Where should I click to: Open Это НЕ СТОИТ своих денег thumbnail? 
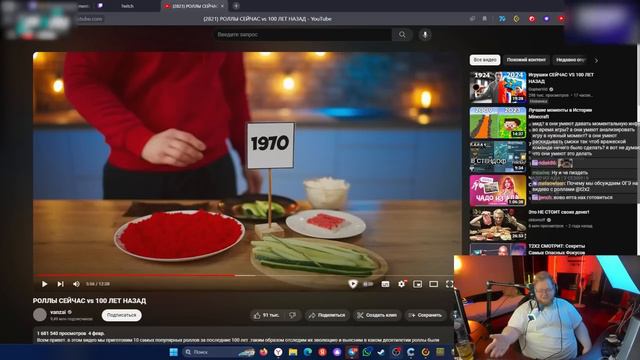point(498,225)
